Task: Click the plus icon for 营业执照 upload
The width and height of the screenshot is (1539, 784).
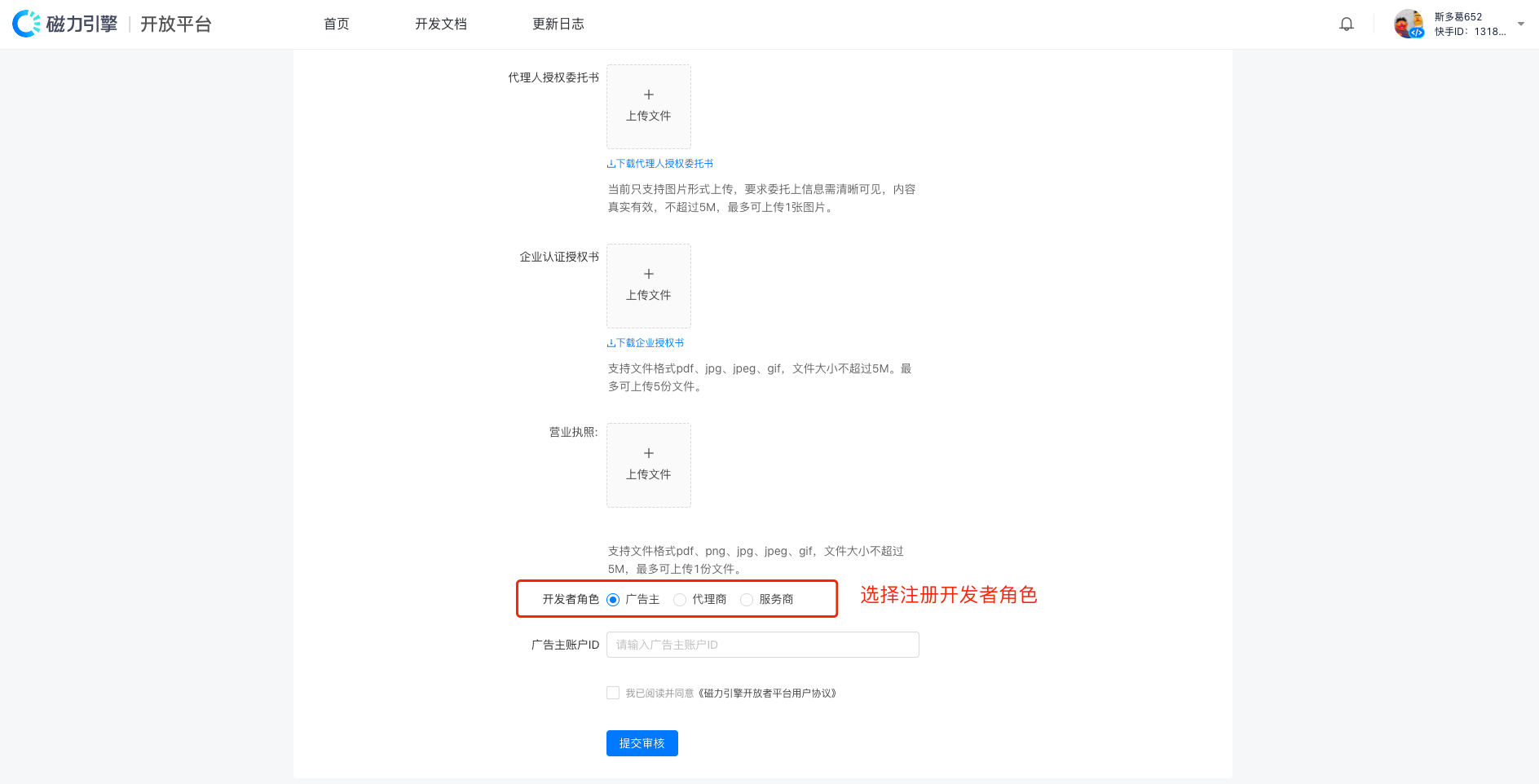Action: pos(649,453)
